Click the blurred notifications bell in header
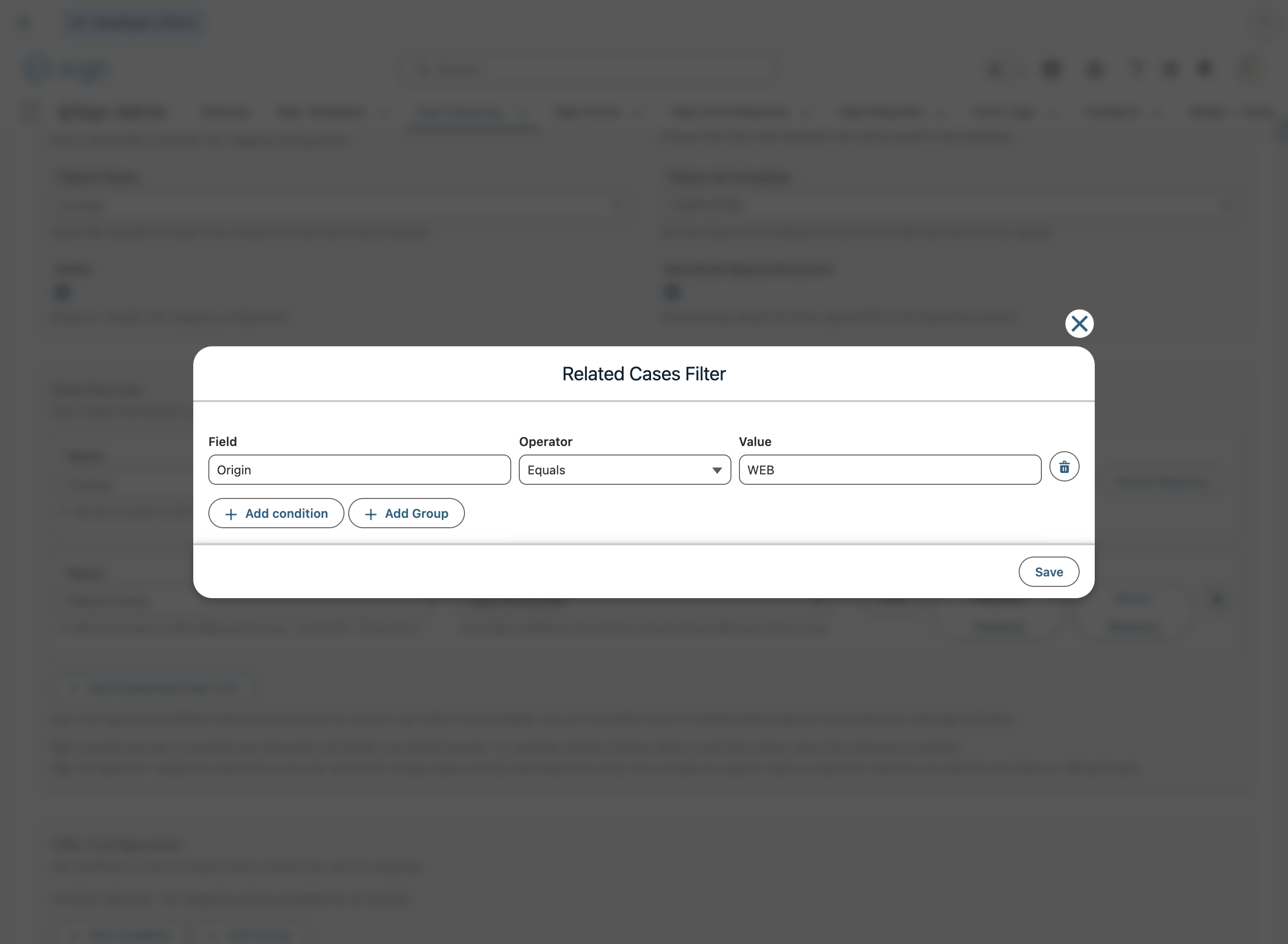 [1204, 69]
